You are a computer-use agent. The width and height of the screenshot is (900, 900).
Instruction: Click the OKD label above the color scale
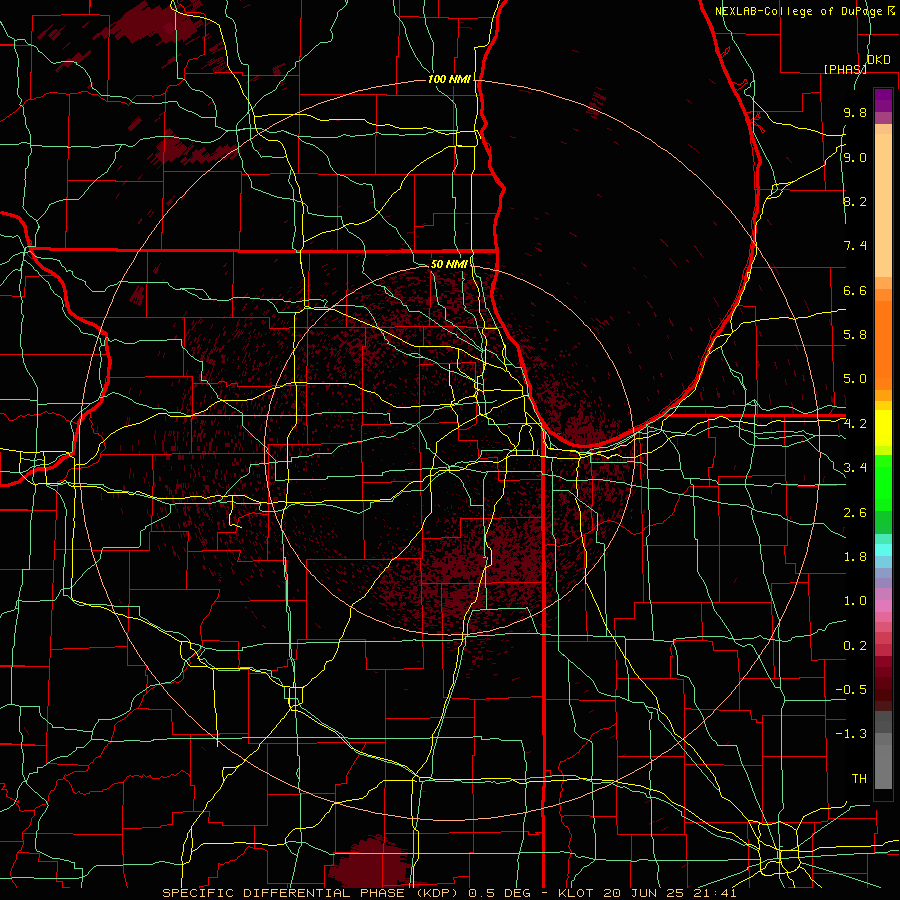878,60
